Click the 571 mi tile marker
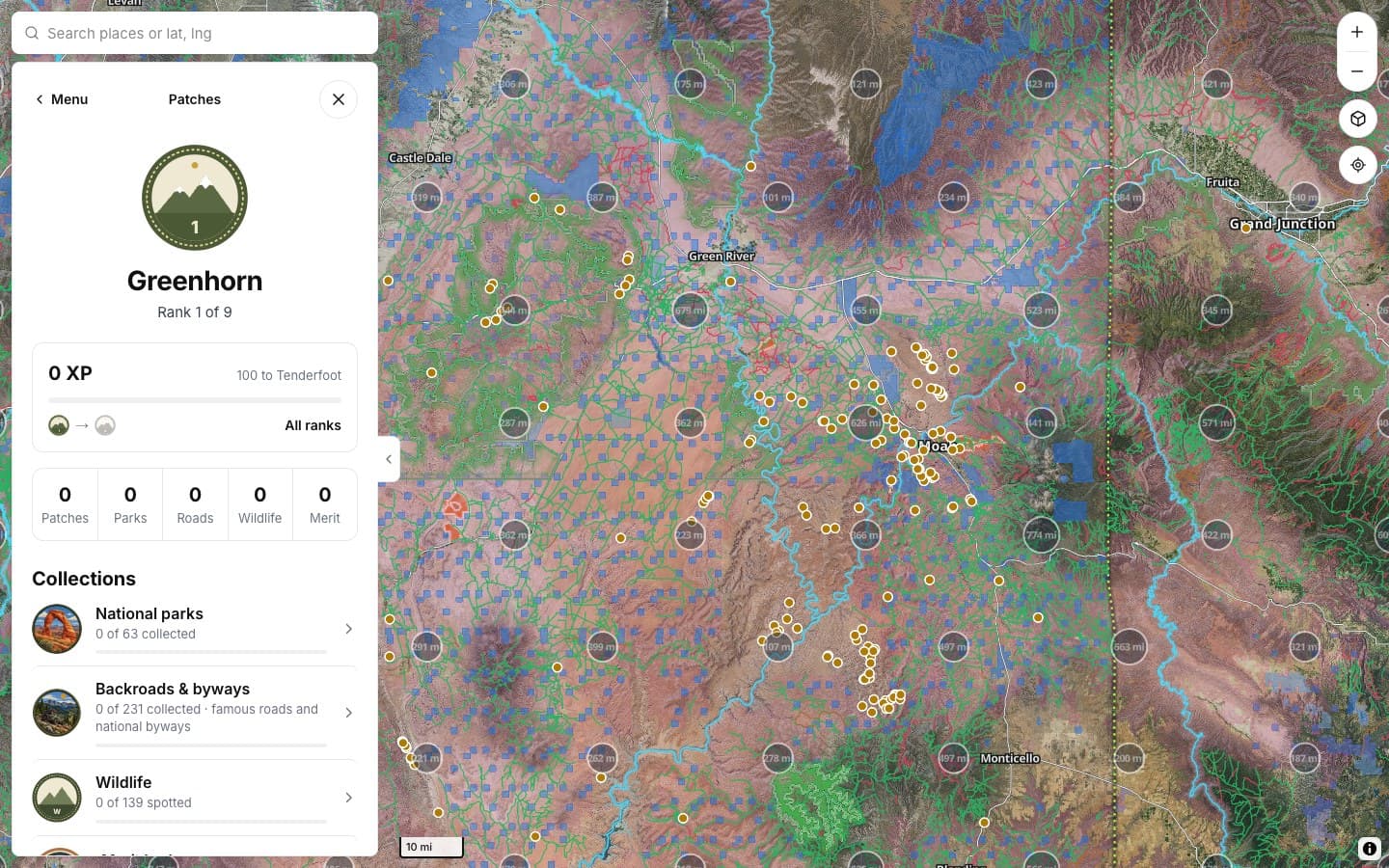Screen dimensions: 1389x868 1216,423
